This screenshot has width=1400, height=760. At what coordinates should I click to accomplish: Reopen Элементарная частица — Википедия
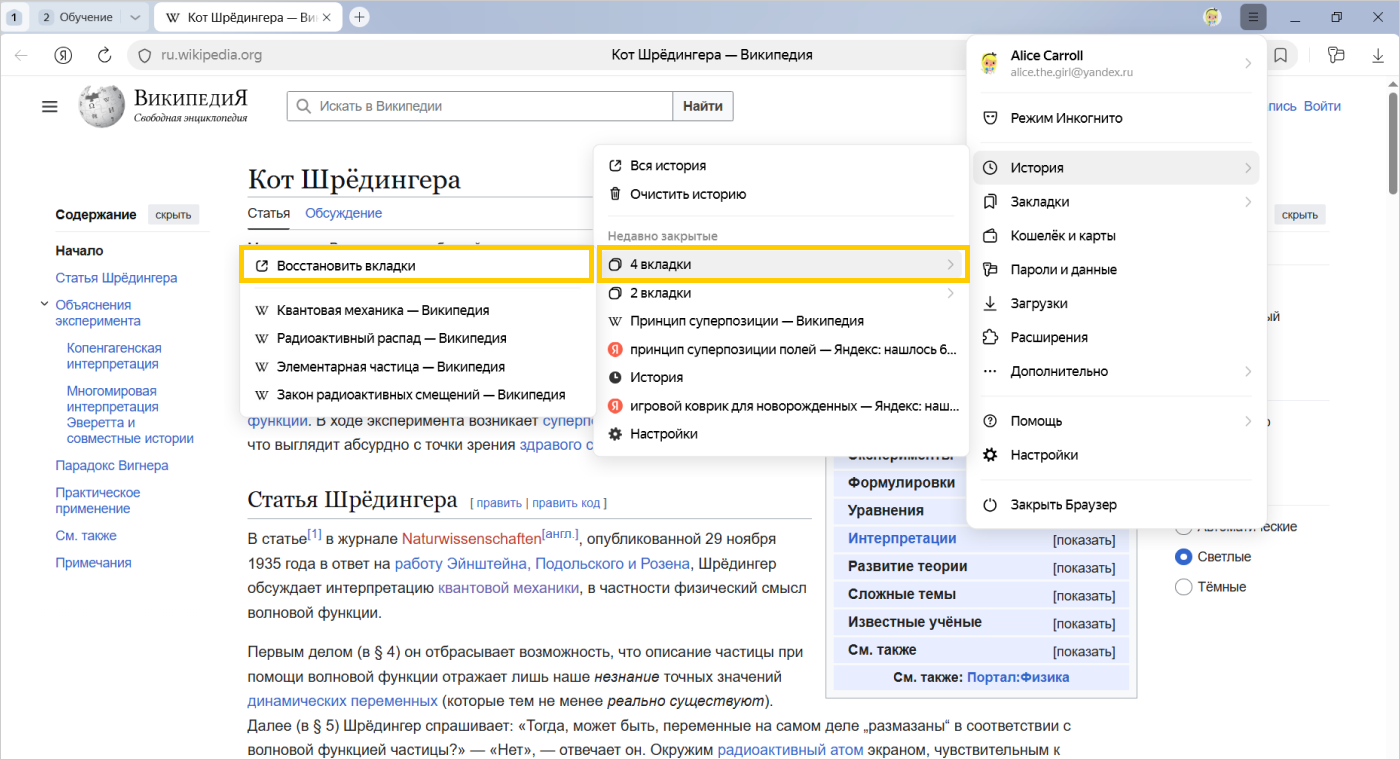coord(416,367)
